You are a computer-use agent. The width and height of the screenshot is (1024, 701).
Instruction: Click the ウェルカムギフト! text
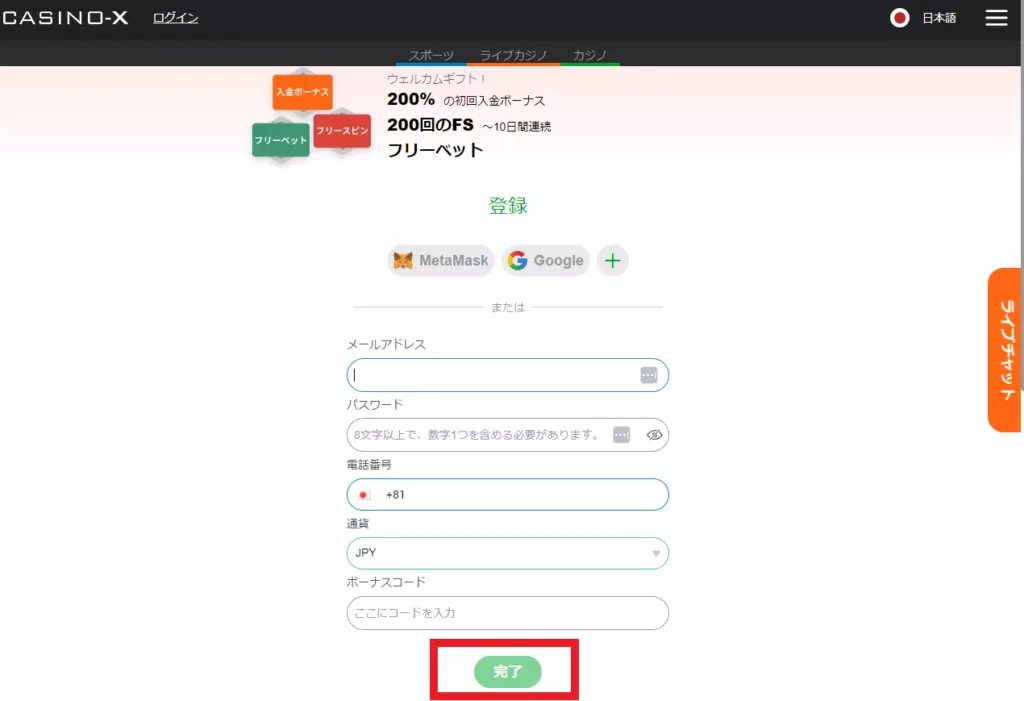(436, 79)
